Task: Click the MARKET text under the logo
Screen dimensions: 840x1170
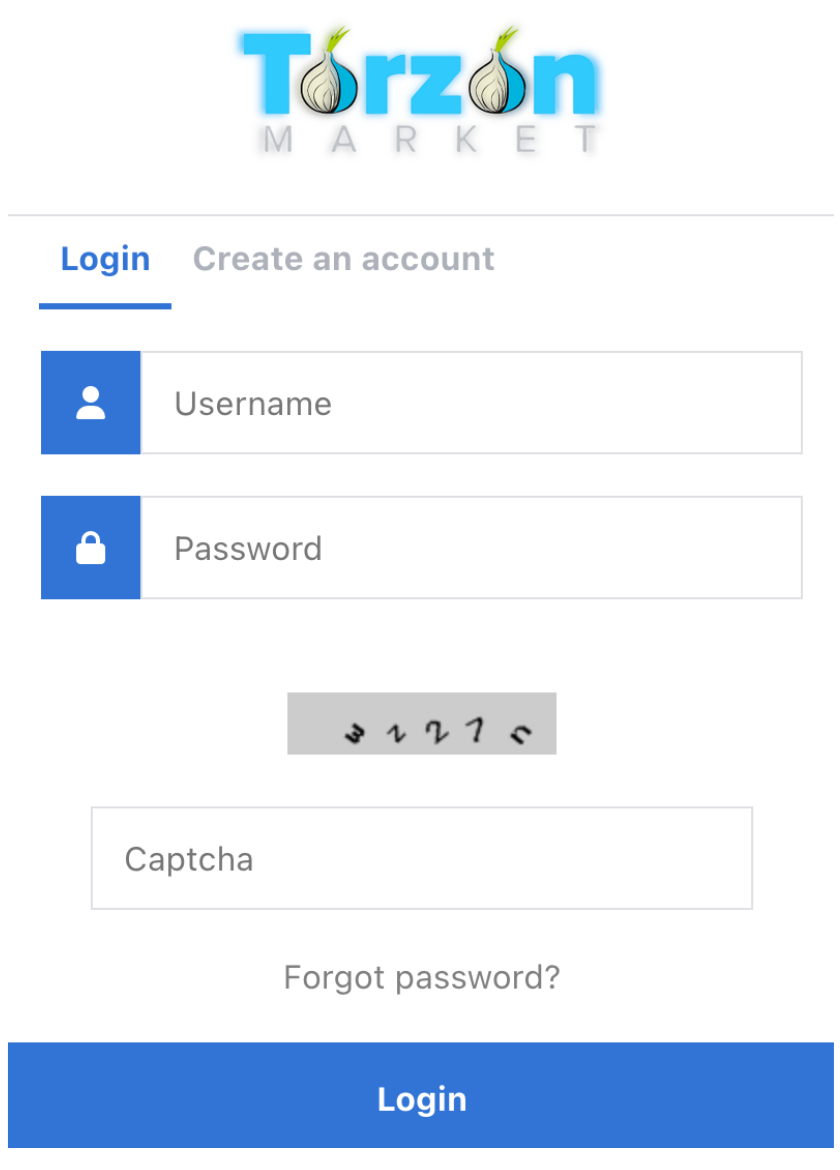Action: [421, 140]
